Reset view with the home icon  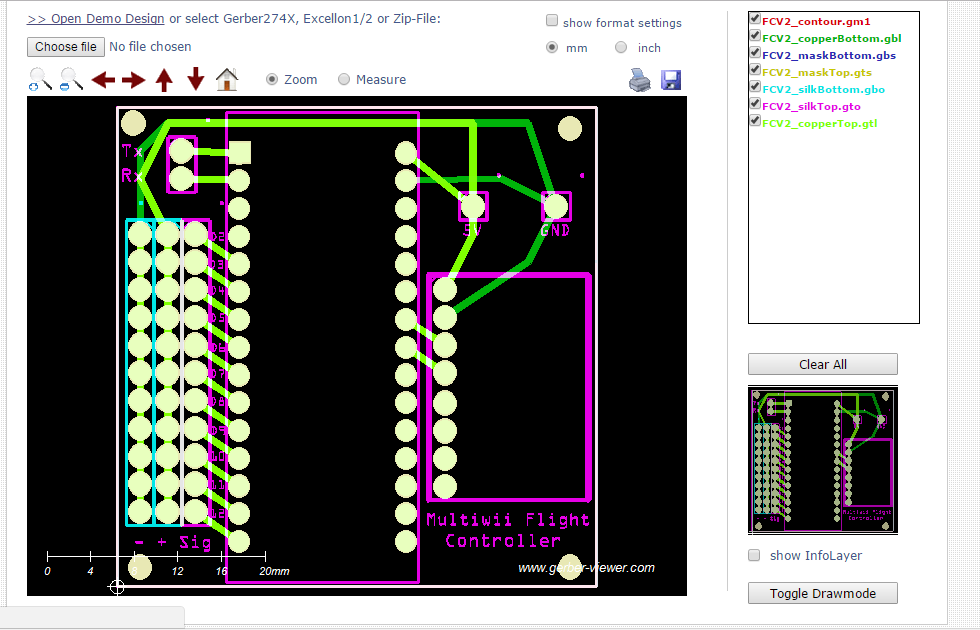226,78
